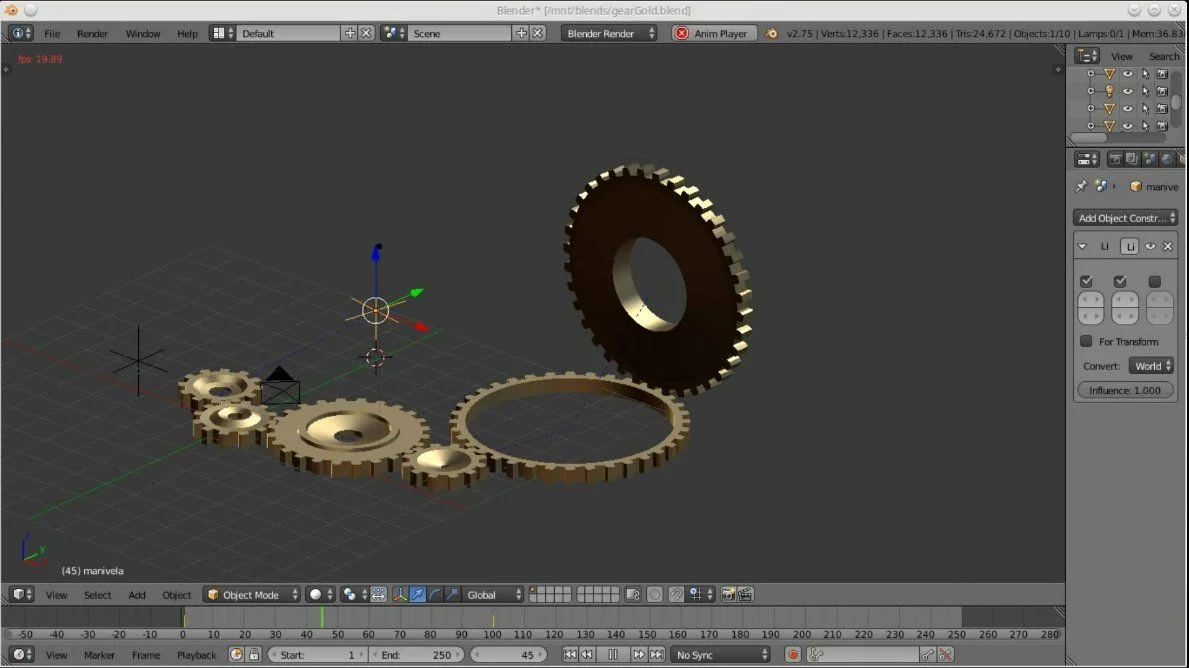Open No Sync dropdown
The image size is (1189, 668).
720,655
